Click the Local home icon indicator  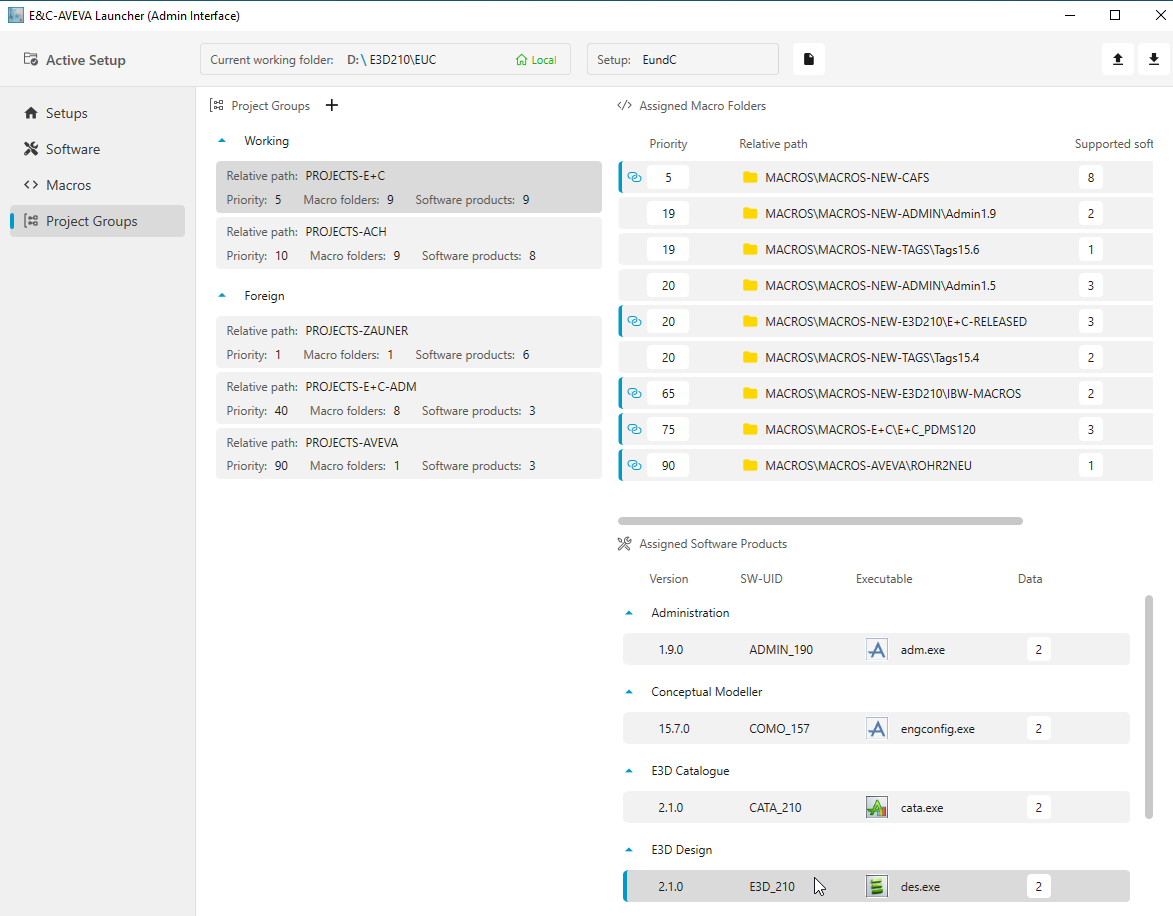pyautogui.click(x=521, y=60)
